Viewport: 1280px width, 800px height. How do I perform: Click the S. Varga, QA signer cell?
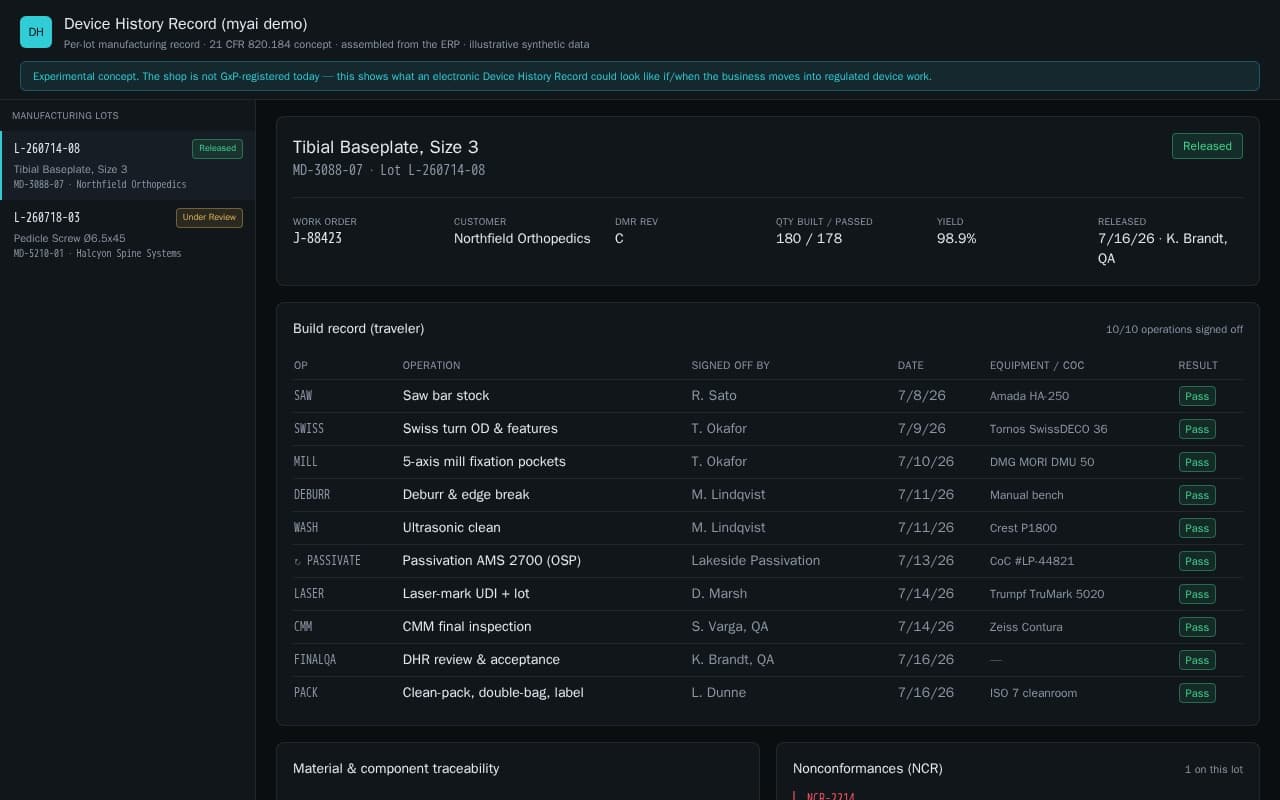(x=730, y=626)
